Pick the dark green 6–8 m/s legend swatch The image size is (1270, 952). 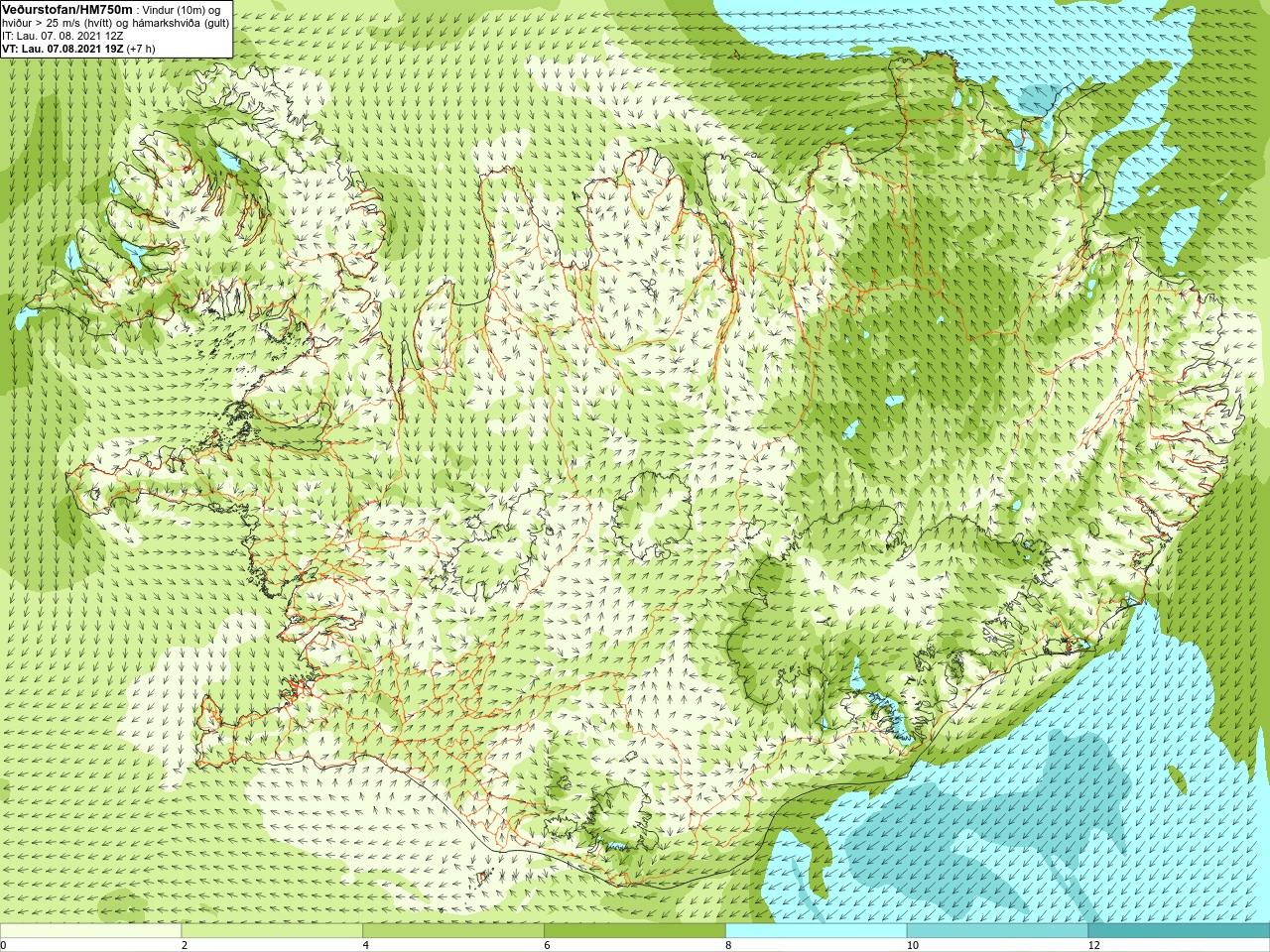click(635, 930)
